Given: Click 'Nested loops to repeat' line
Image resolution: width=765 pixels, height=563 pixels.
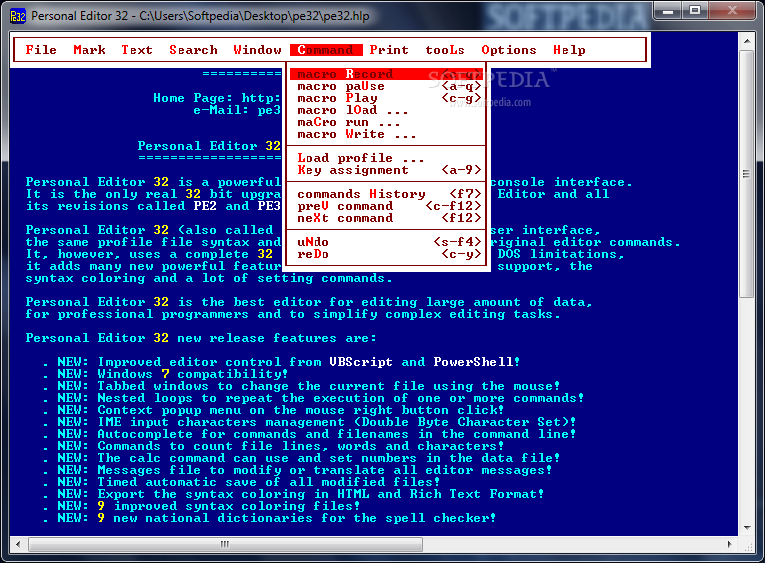Looking at the screenshot, I should click(x=340, y=398).
